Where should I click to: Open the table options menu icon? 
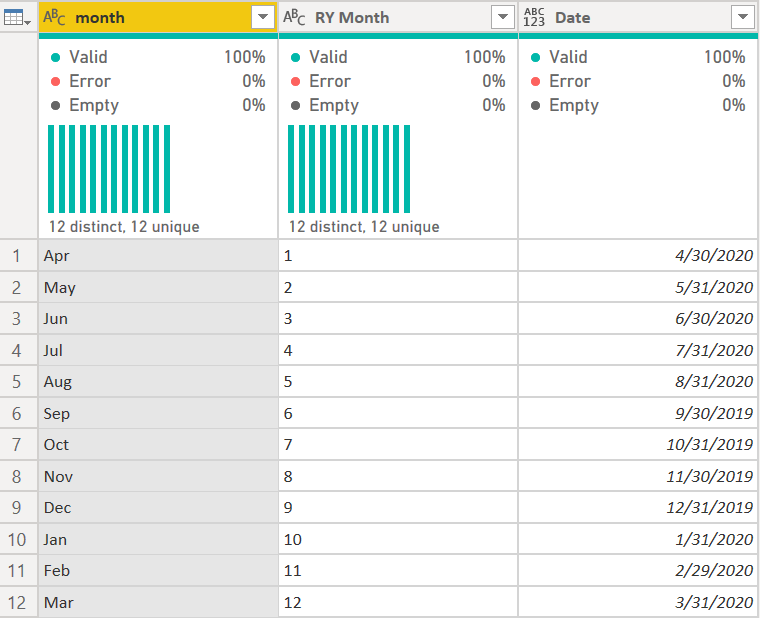point(17,18)
